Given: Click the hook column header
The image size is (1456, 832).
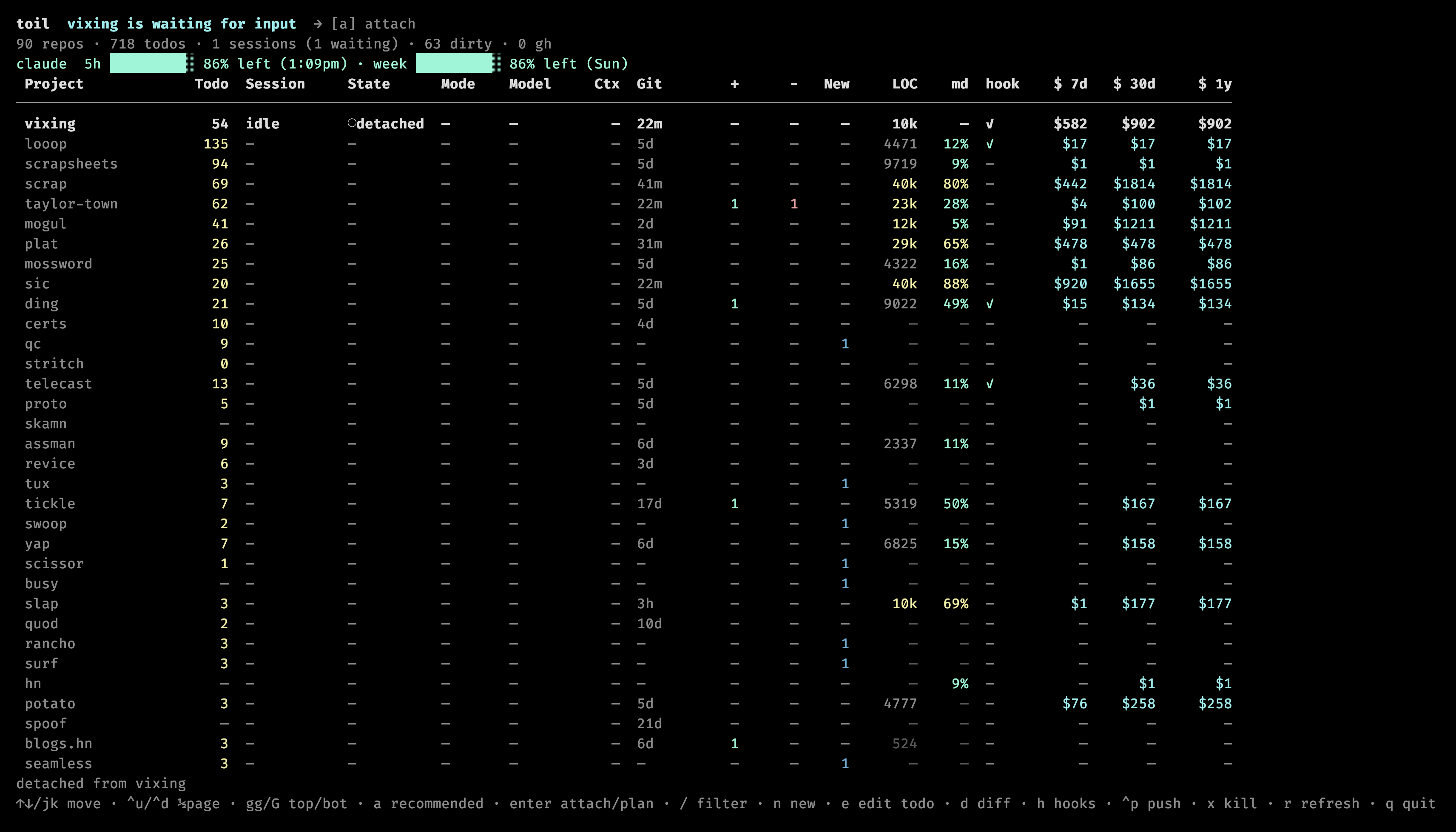Looking at the screenshot, I should click(x=1002, y=84).
